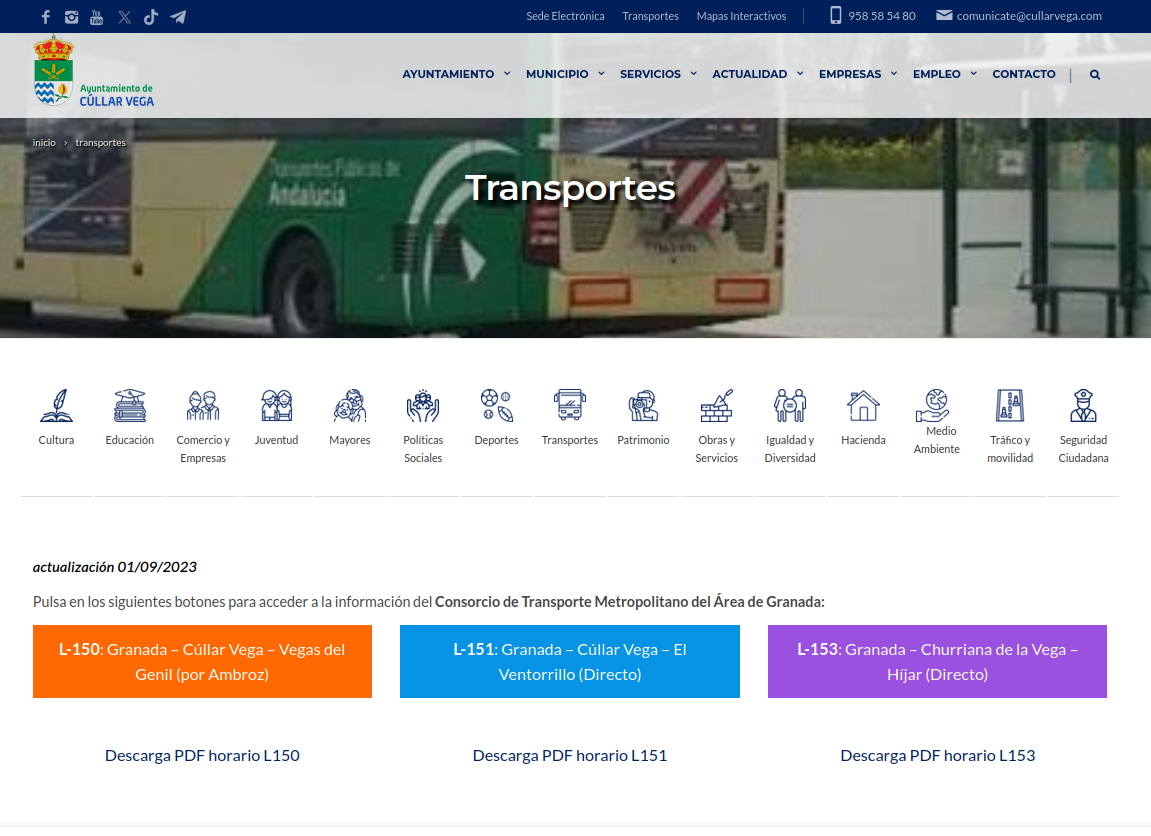Select the Políticas Sociales hands icon

pyautogui.click(x=423, y=407)
